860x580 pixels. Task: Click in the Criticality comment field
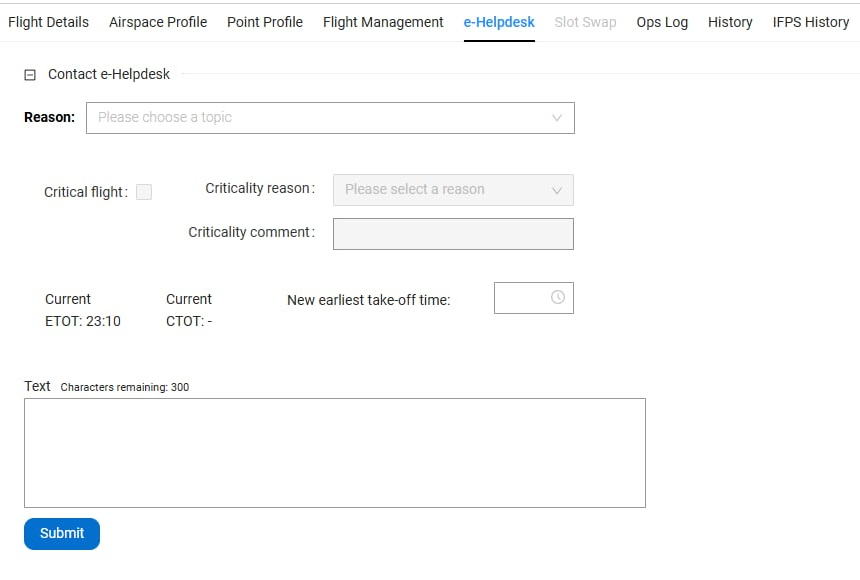[x=453, y=234]
